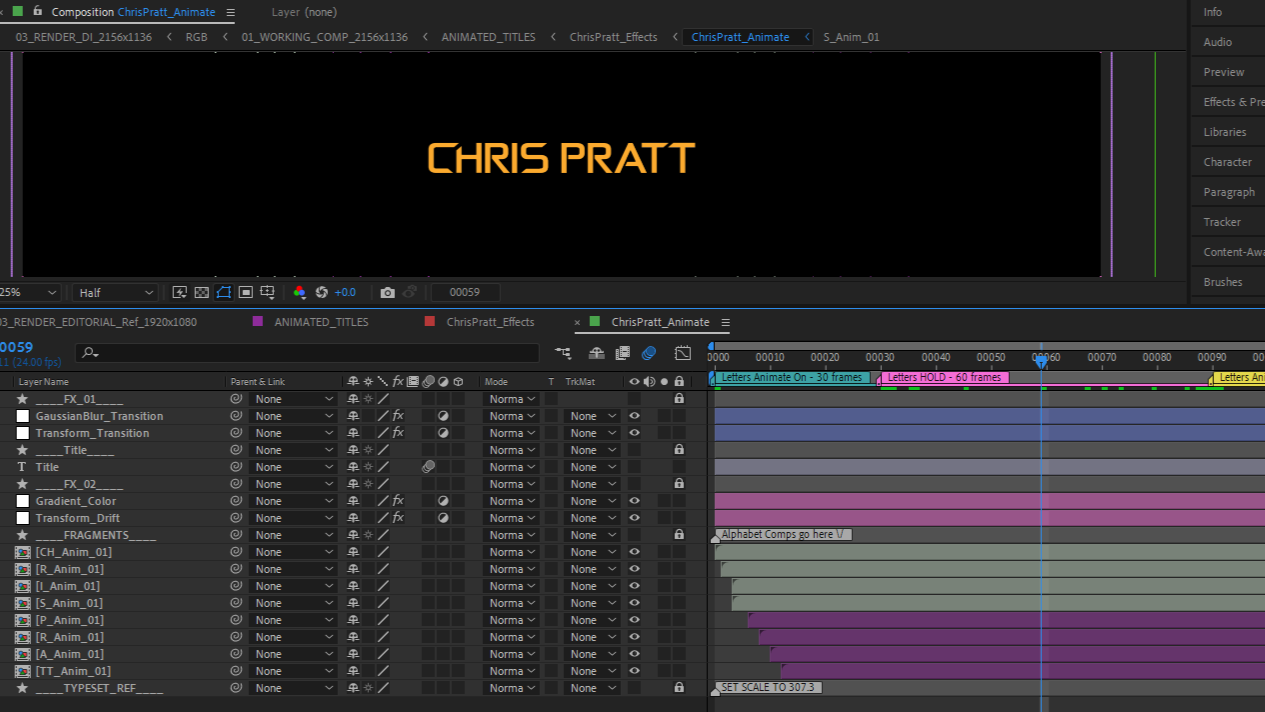This screenshot has width=1265, height=712.
Task: Select RGB in the comp navigator
Action: point(196,37)
